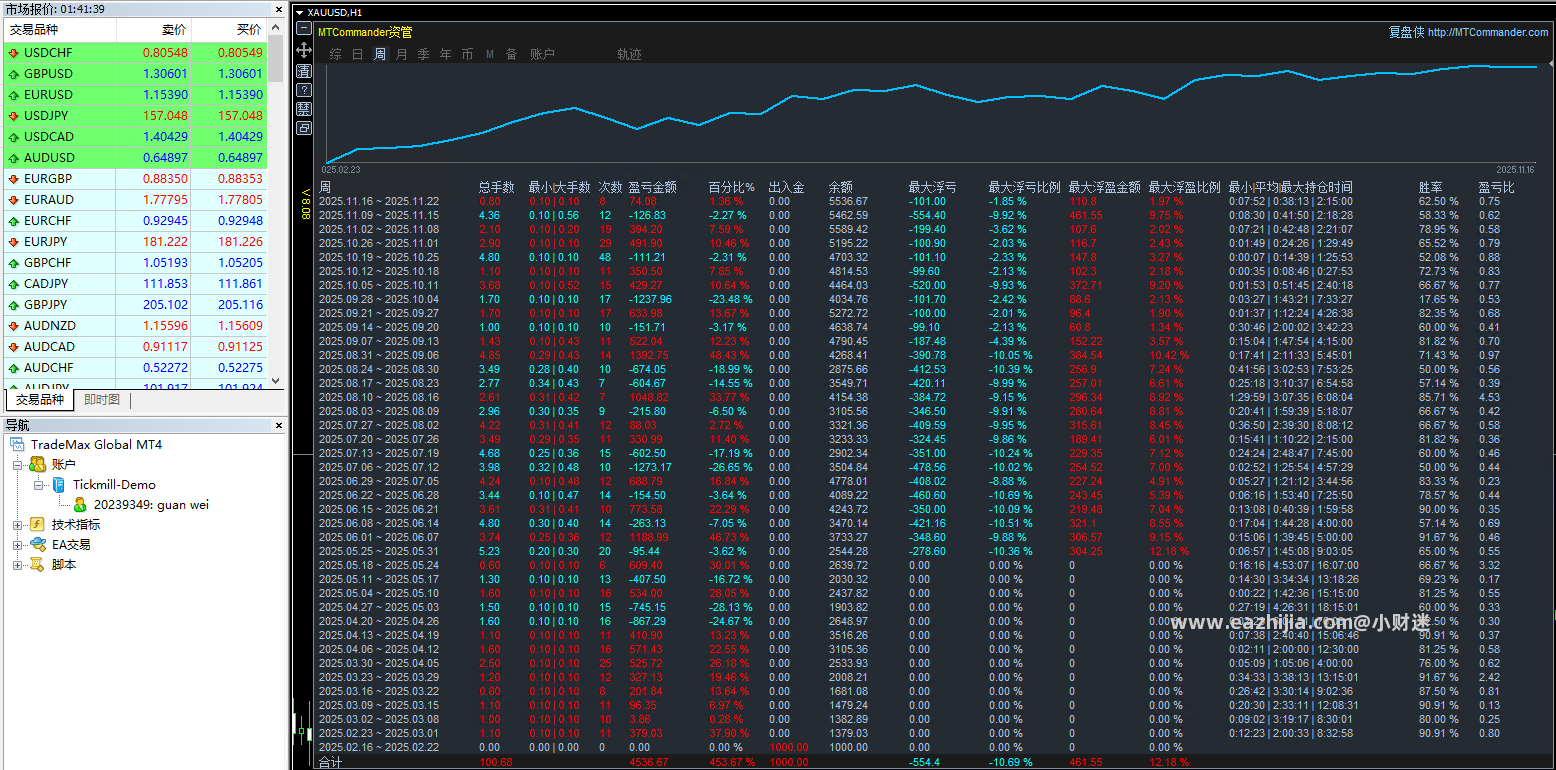Viewport: 1556px width, 770px height.
Task: Close the 导航 navigator panel
Action: [x=277, y=425]
